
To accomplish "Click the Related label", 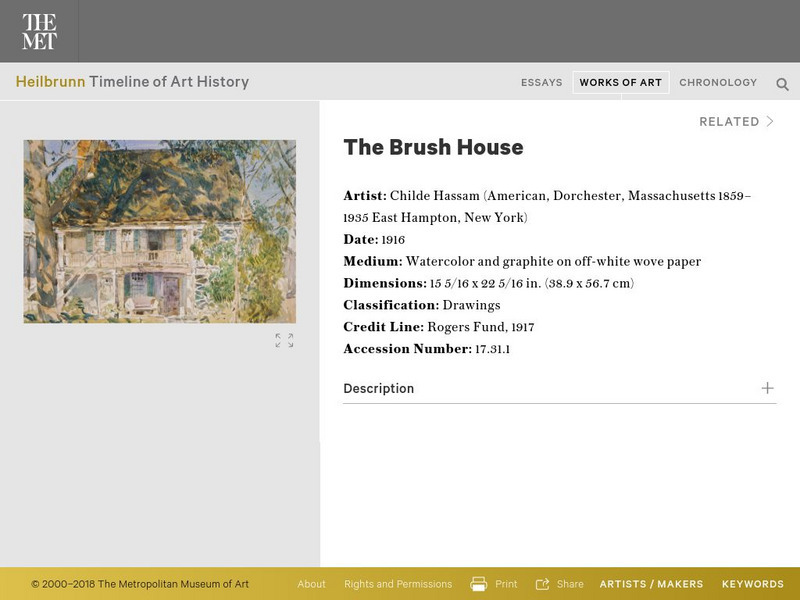I will click(729, 121).
